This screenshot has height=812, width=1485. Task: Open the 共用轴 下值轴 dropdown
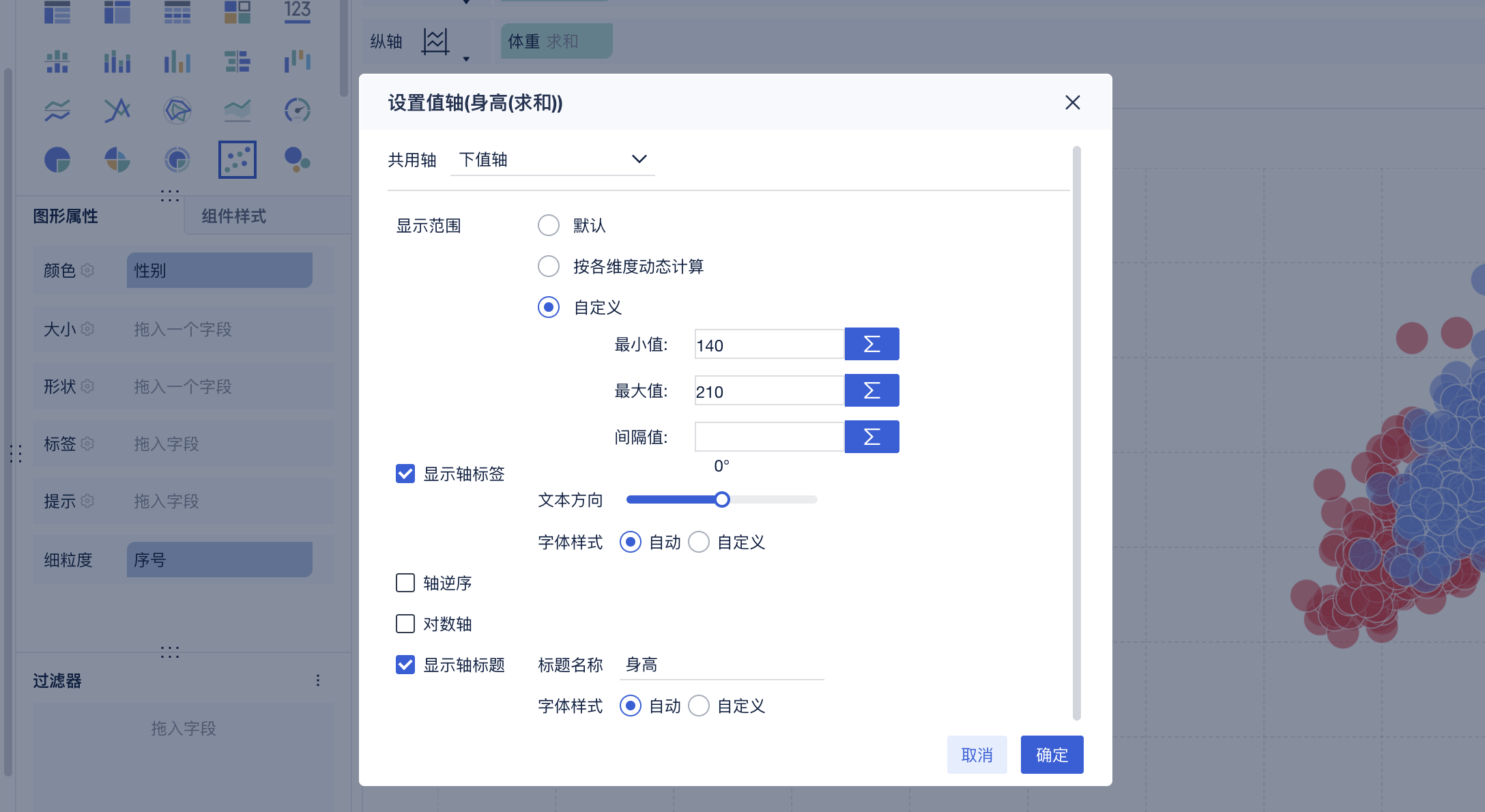click(x=552, y=160)
